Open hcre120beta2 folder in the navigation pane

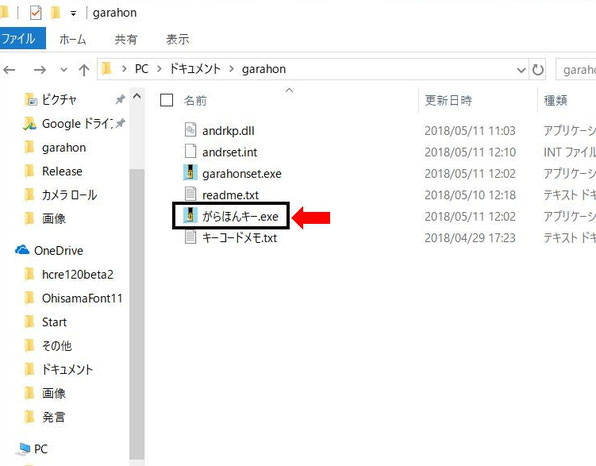pos(78,274)
